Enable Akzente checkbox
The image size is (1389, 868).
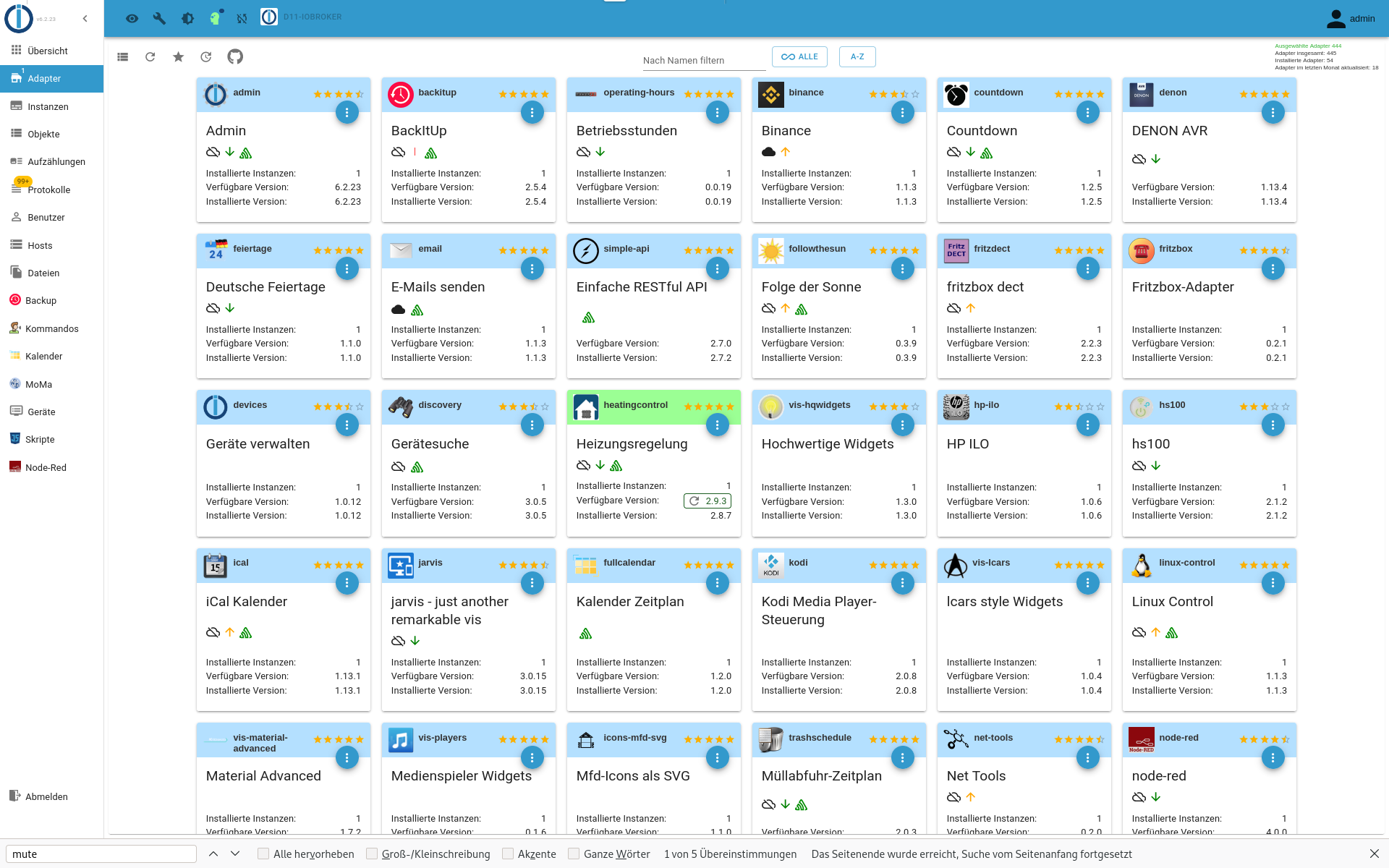(x=508, y=854)
